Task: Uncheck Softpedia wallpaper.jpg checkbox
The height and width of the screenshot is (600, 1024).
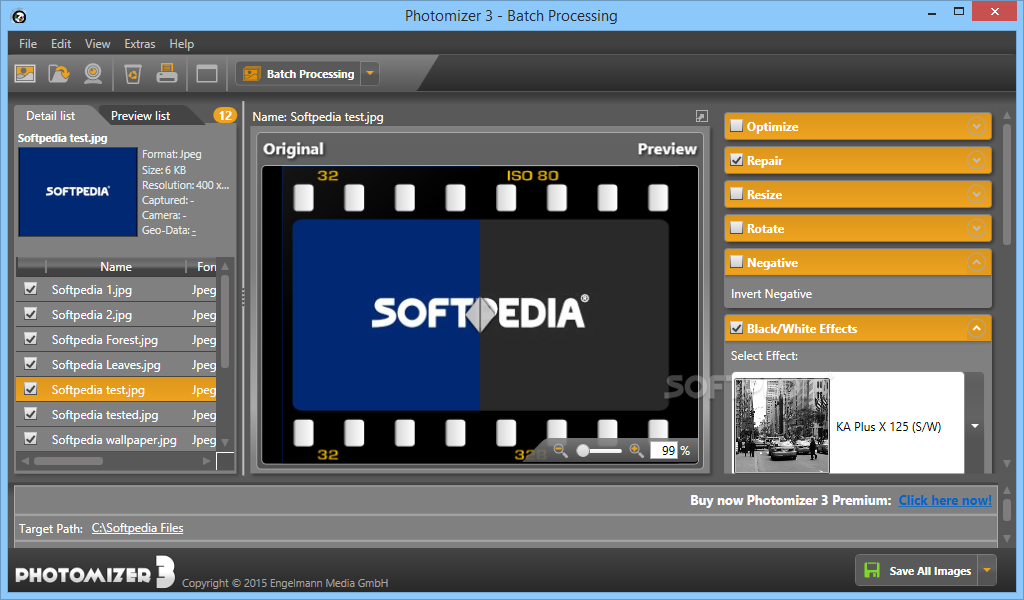Action: pyautogui.click(x=31, y=439)
